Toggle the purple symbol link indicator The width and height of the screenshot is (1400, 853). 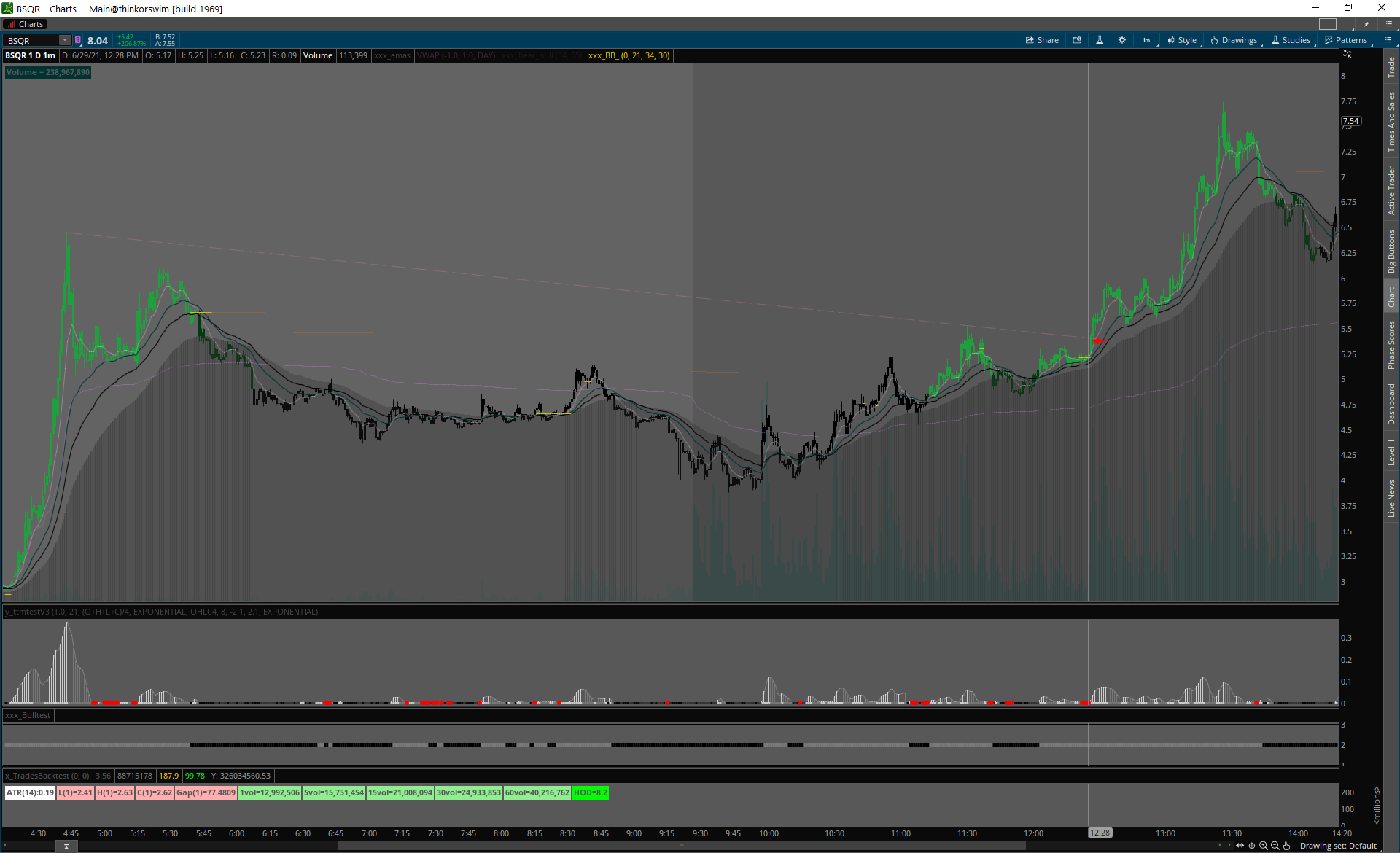click(78, 40)
